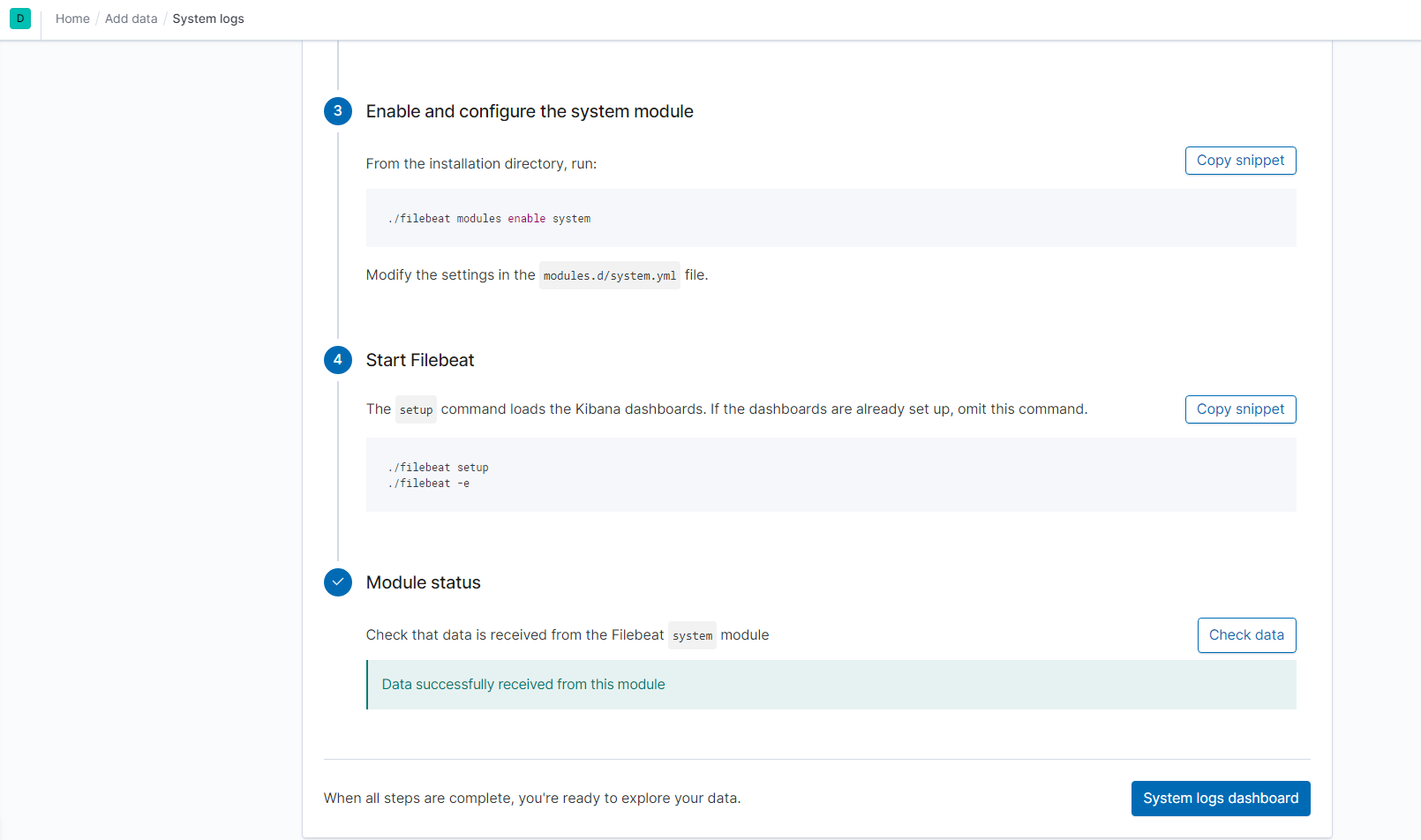Click the green D space avatar
The width and height of the screenshot is (1421, 840).
tap(20, 19)
